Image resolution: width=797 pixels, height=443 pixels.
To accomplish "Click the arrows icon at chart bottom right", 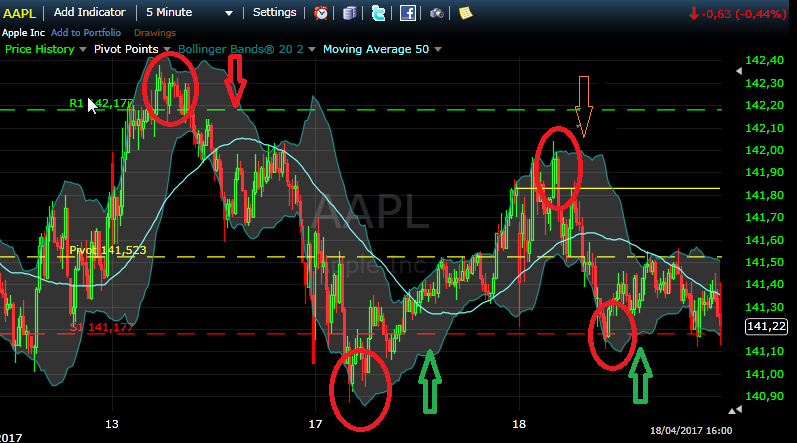I will coord(735,409).
